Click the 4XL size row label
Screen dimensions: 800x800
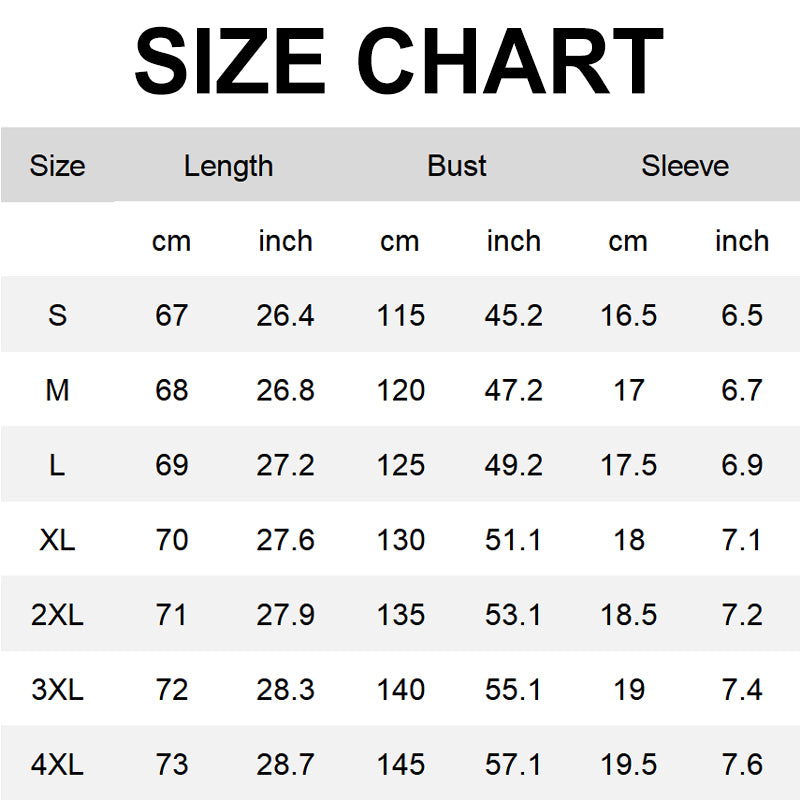[x=57, y=766]
